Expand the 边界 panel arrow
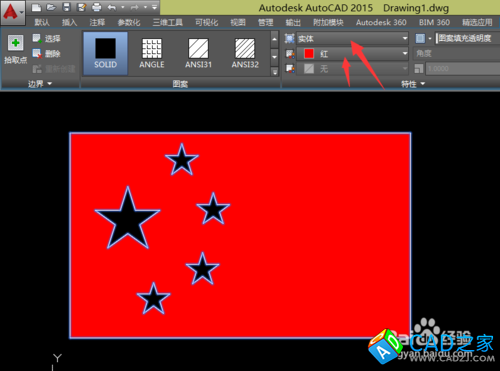 (x=50, y=83)
